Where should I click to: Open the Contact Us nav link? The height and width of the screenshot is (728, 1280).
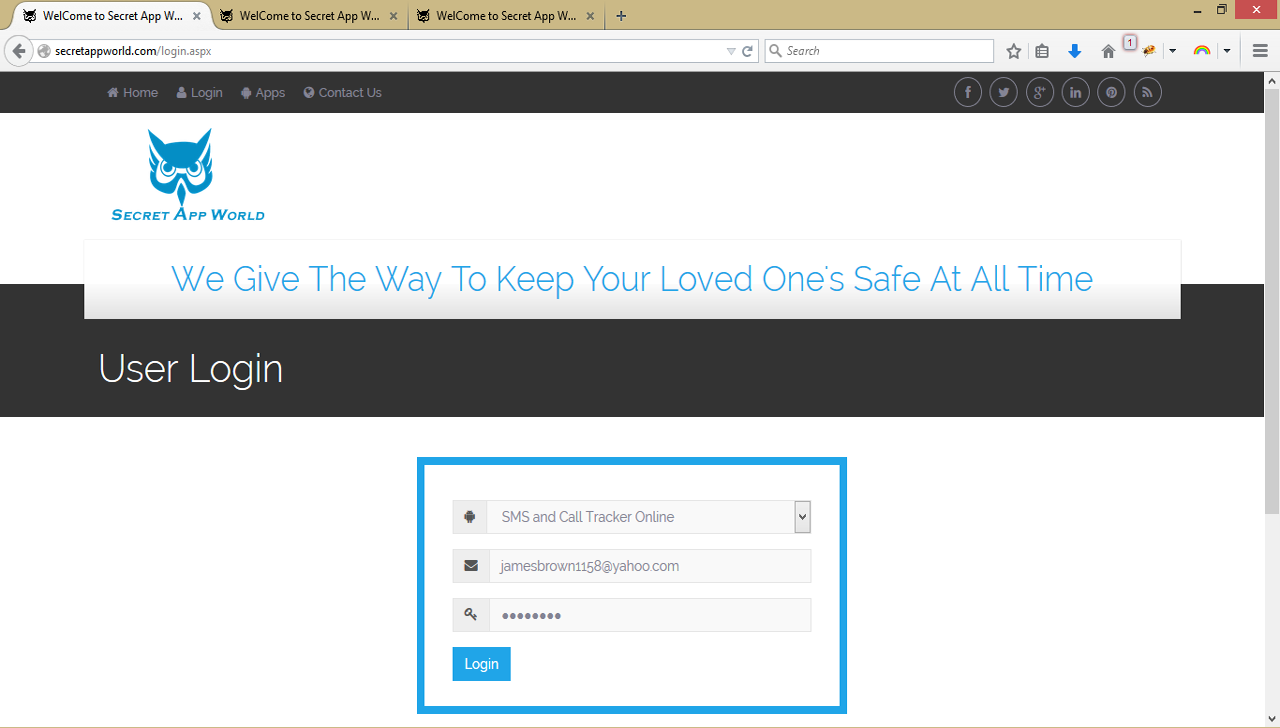342,93
